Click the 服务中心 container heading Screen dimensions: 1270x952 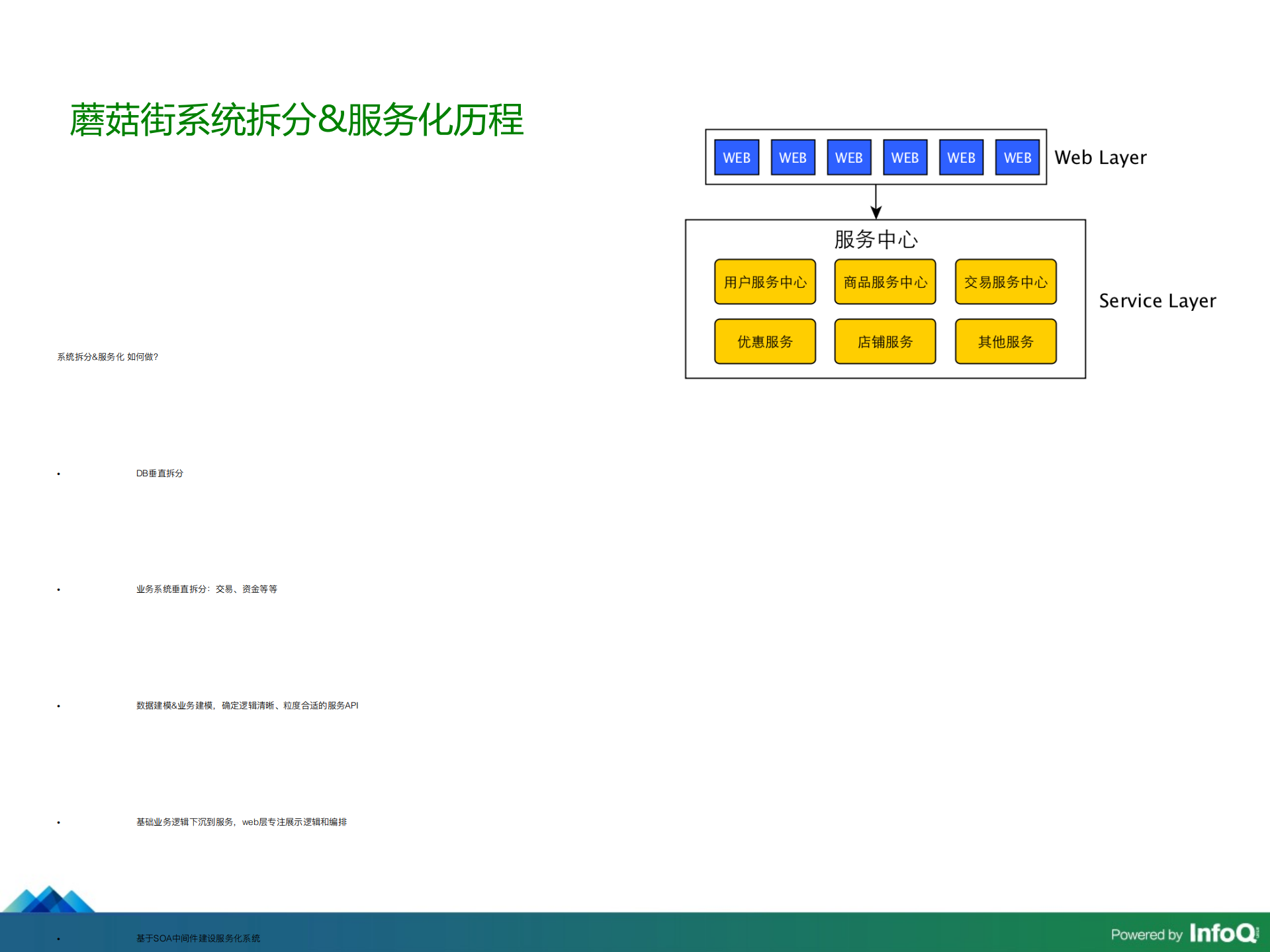[875, 239]
